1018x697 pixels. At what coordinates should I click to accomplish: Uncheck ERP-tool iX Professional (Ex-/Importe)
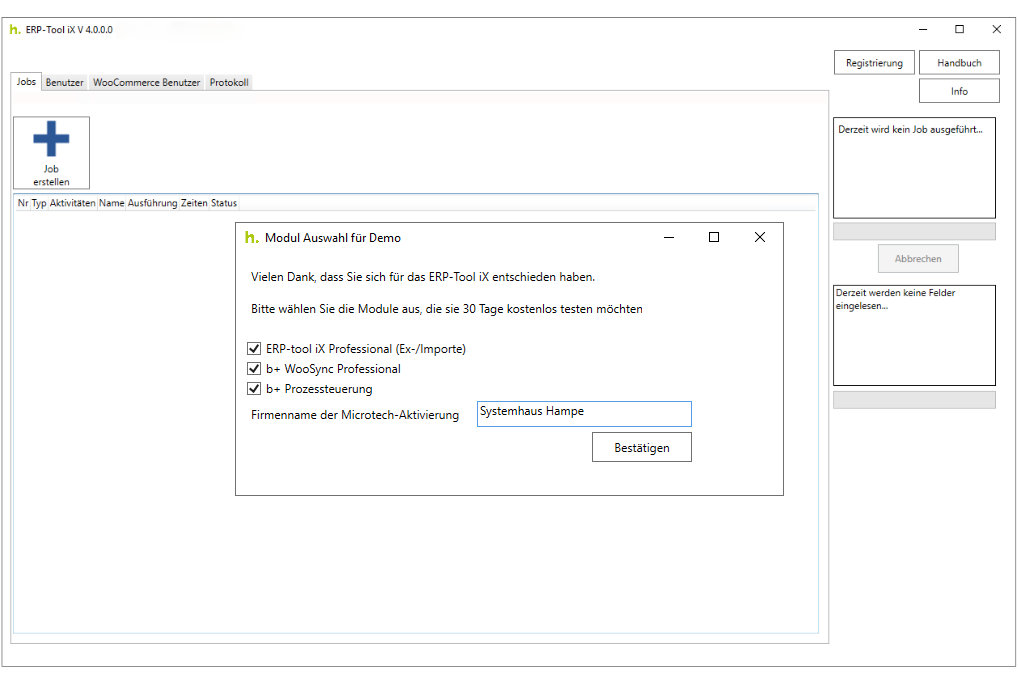[254, 349]
